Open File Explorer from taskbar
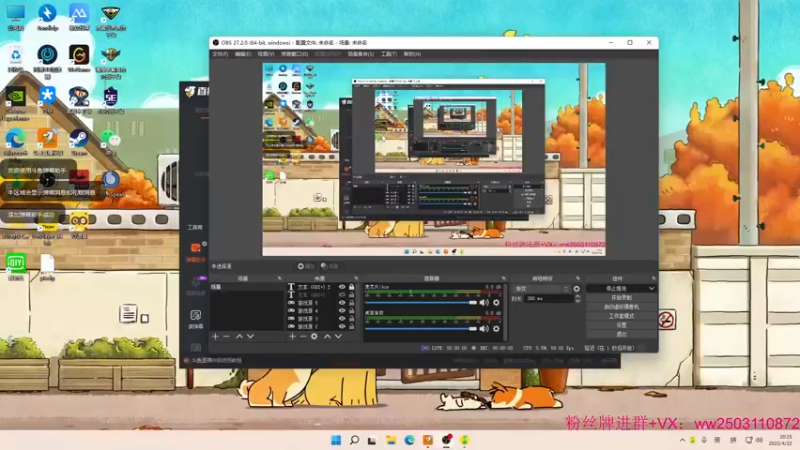This screenshot has width=800, height=450. (391, 440)
